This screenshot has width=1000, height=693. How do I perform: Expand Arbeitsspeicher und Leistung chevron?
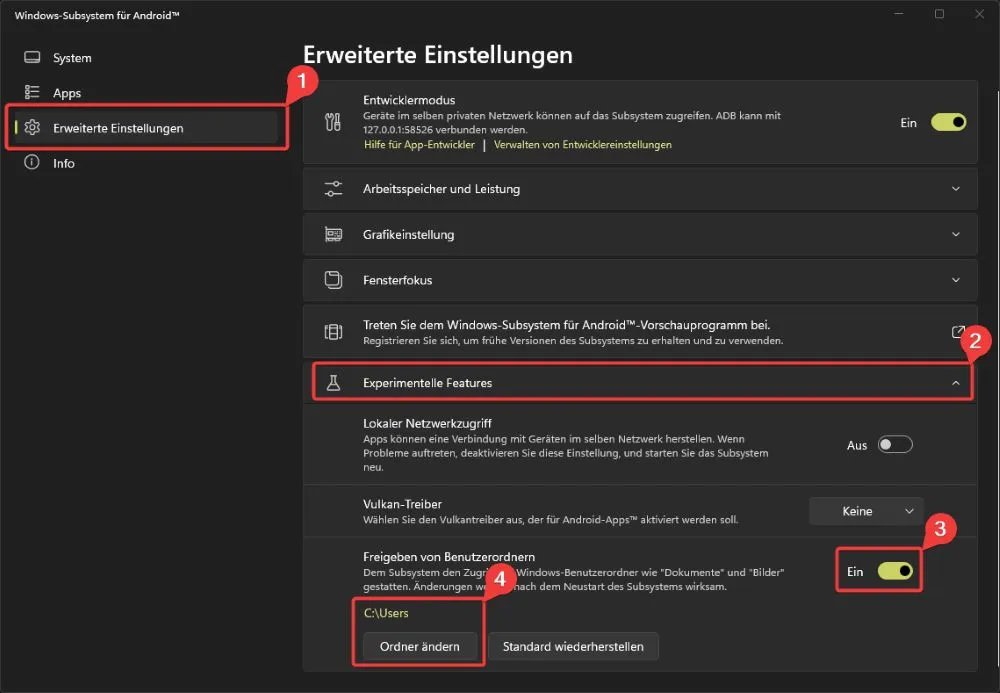click(x=955, y=189)
